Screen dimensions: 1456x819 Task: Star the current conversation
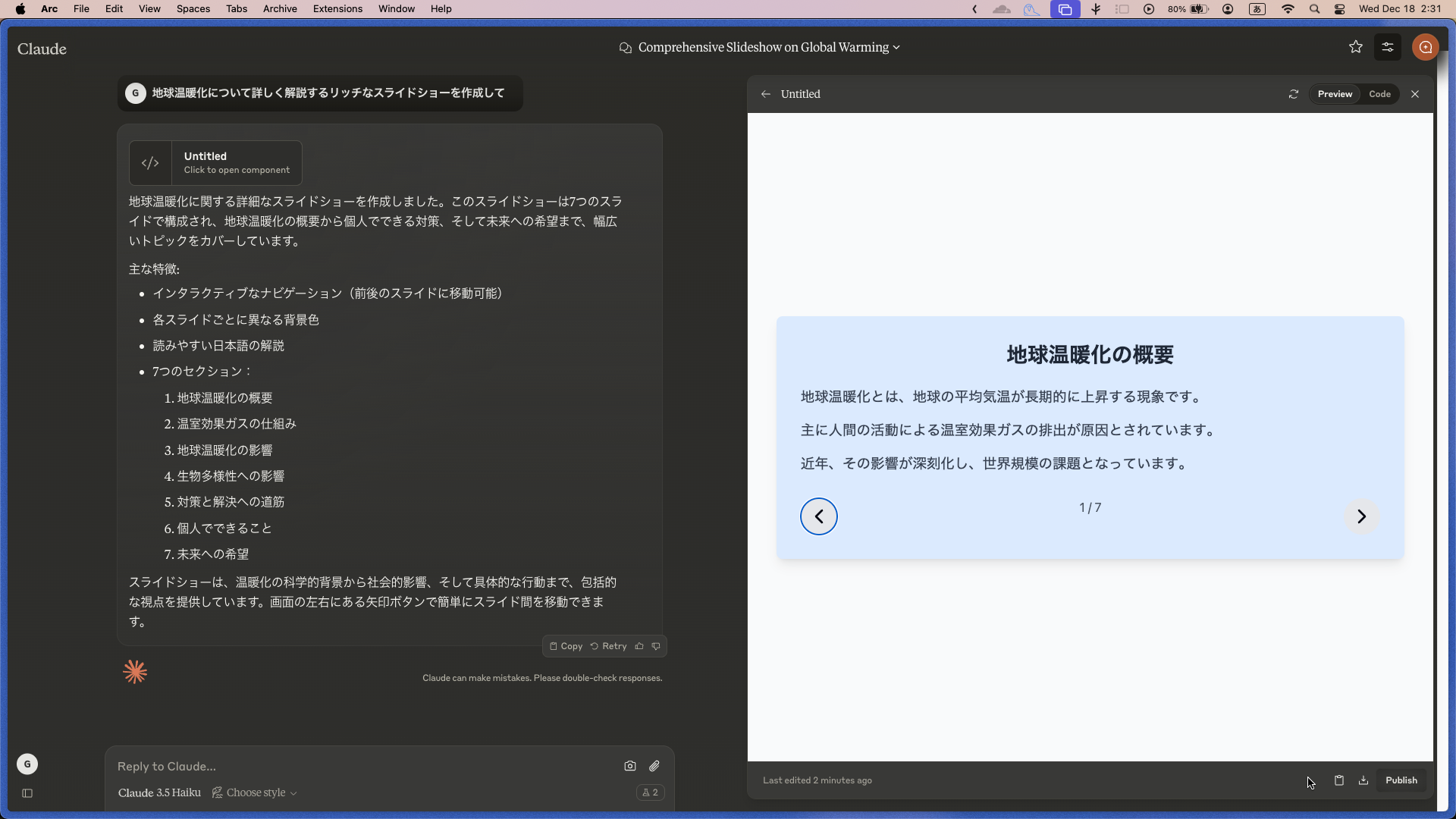pos(1355,47)
